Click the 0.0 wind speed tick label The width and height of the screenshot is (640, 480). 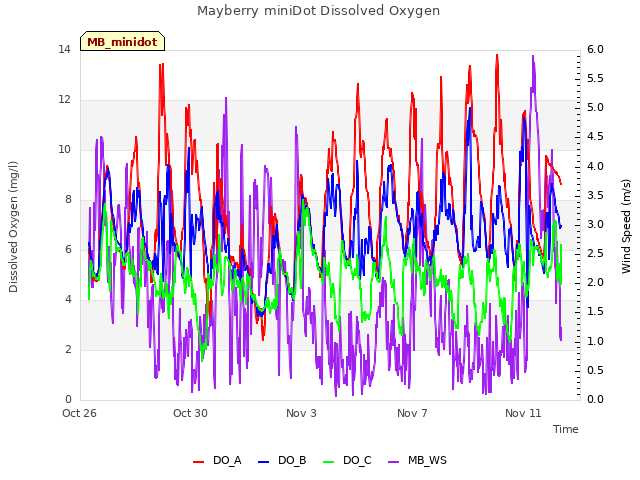tap(595, 400)
